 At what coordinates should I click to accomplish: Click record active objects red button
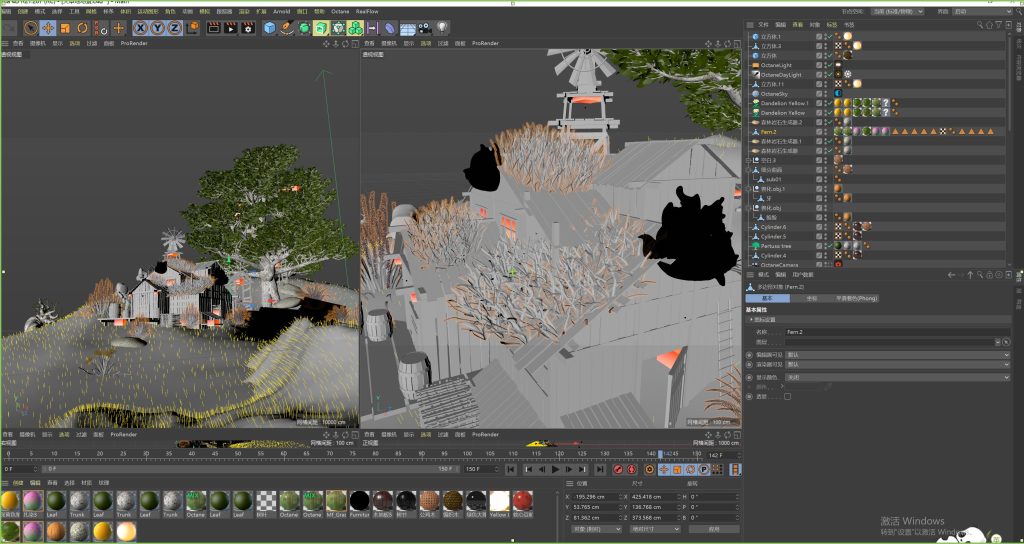[618, 470]
